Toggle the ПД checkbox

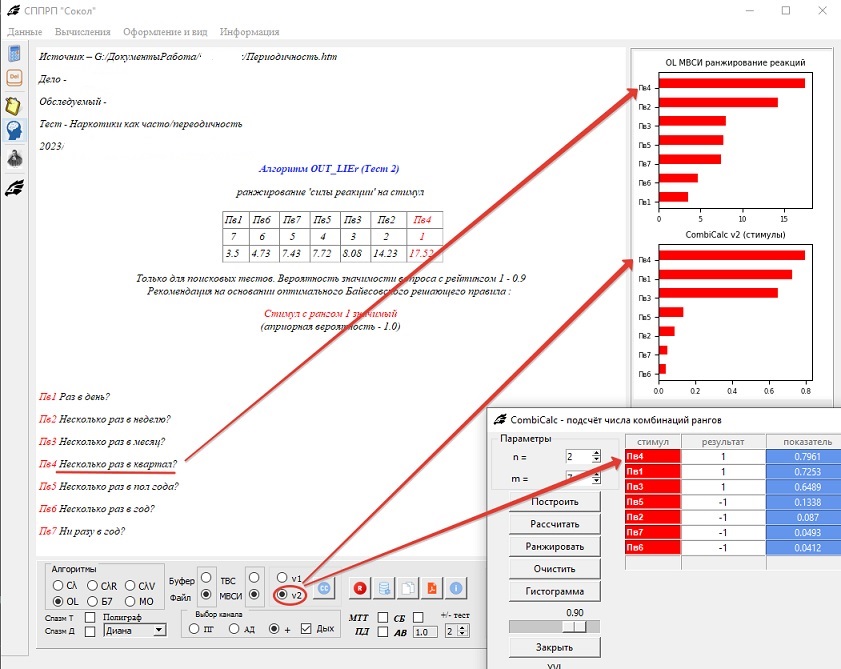click(x=382, y=632)
